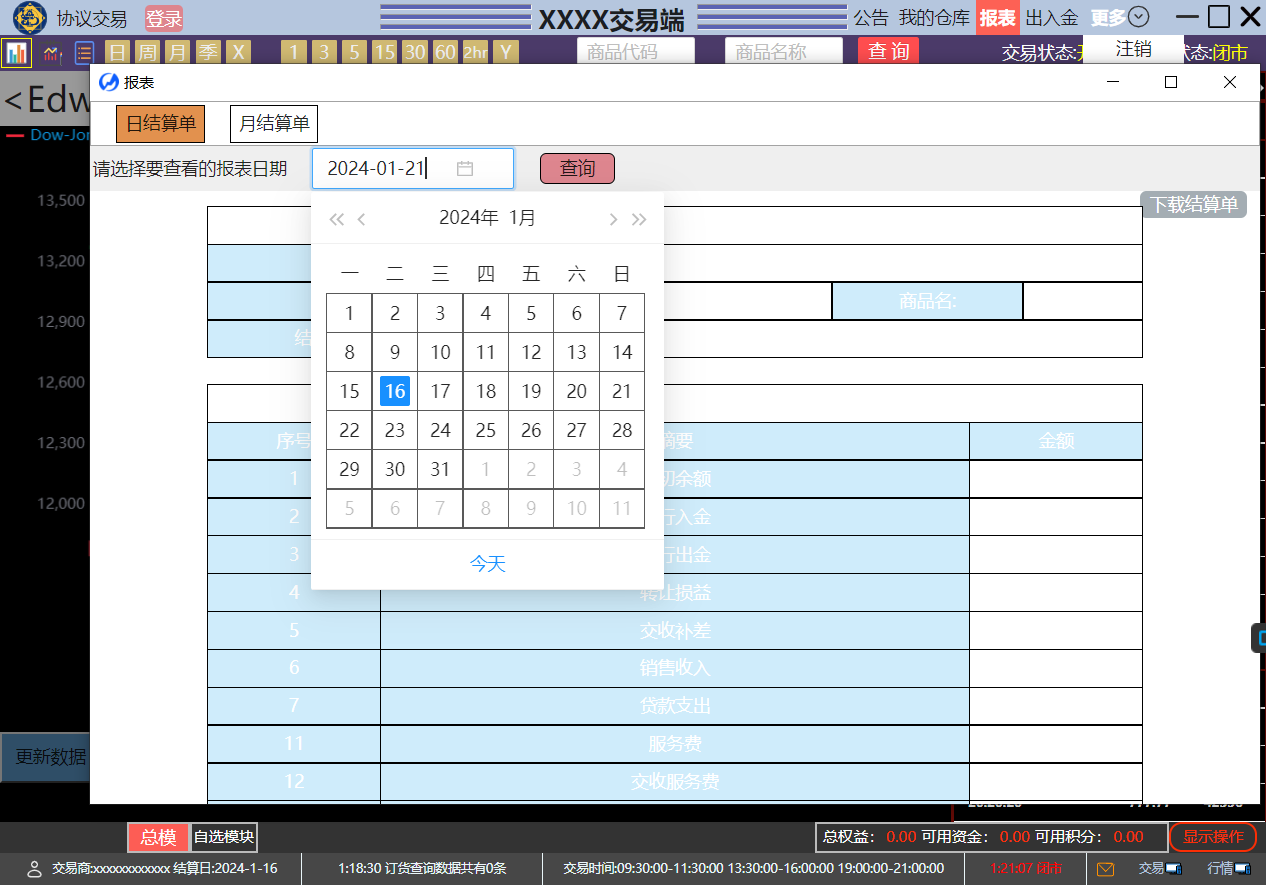
Task: Click 更新数据 button
Action: coord(45,757)
